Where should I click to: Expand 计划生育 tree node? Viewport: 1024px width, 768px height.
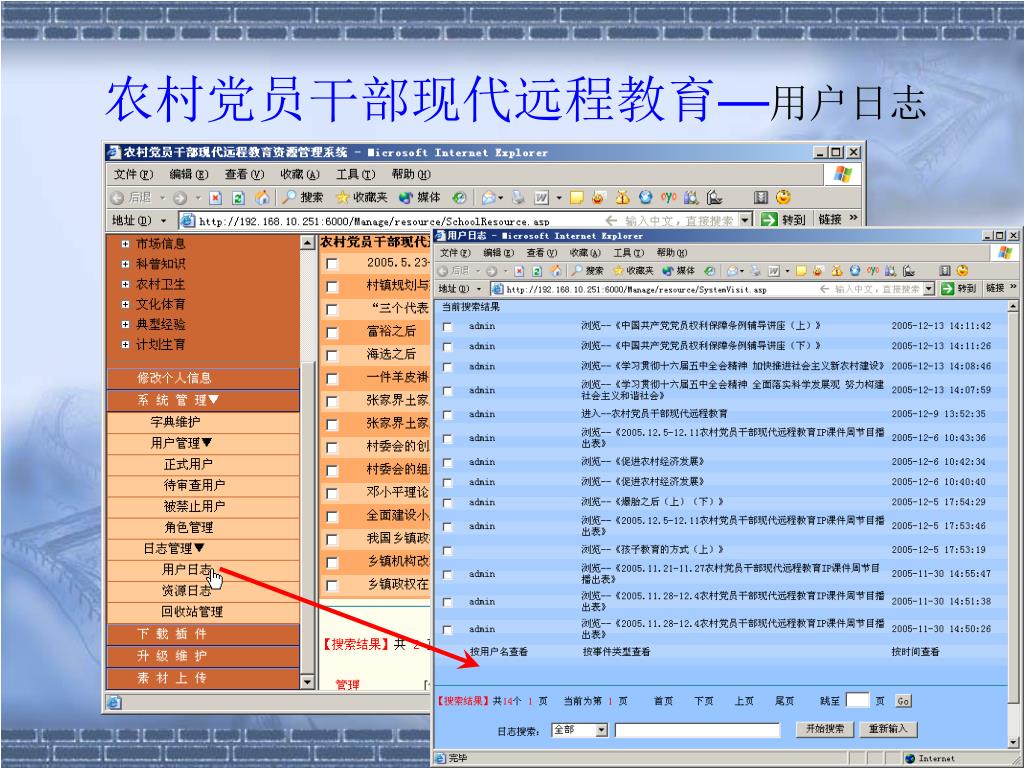(125, 344)
